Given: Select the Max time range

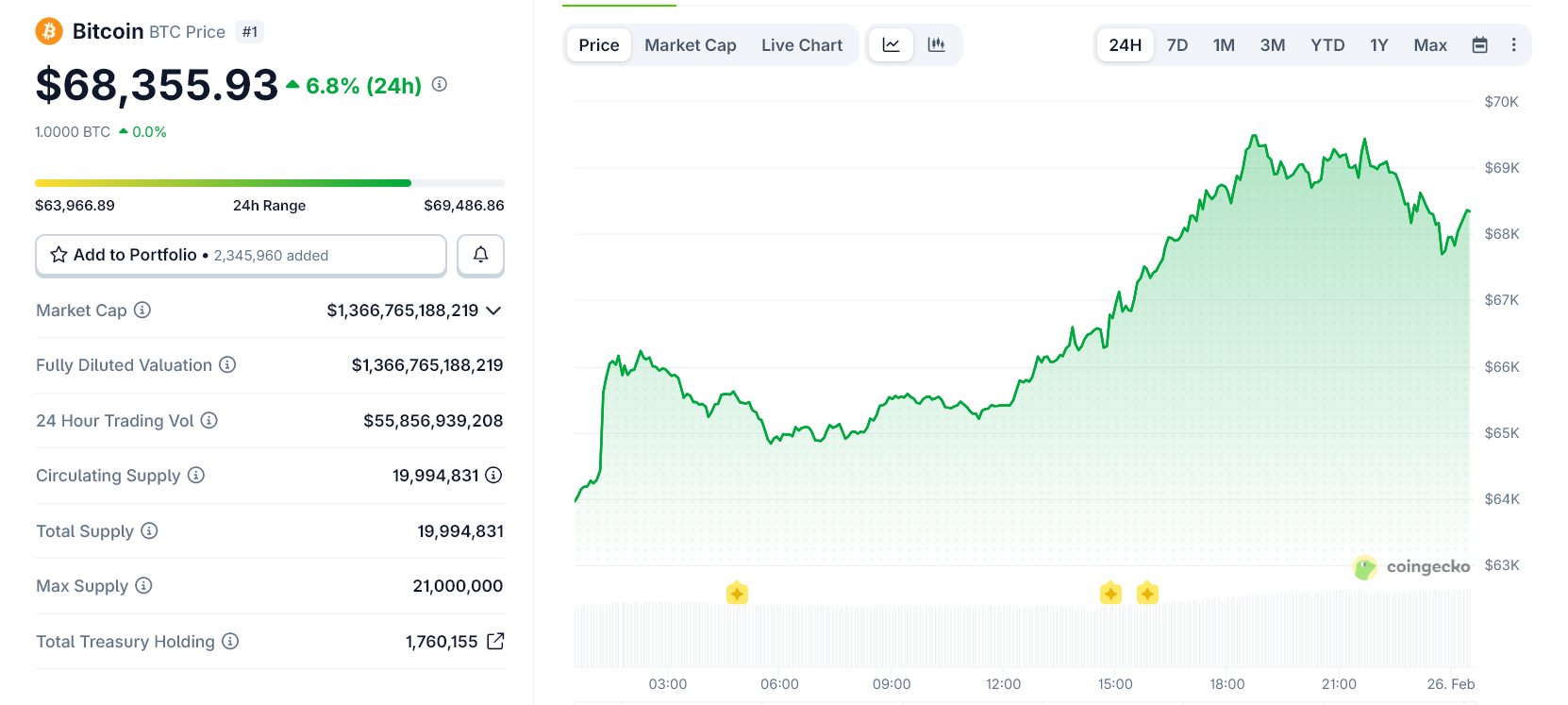Looking at the screenshot, I should 1429,45.
